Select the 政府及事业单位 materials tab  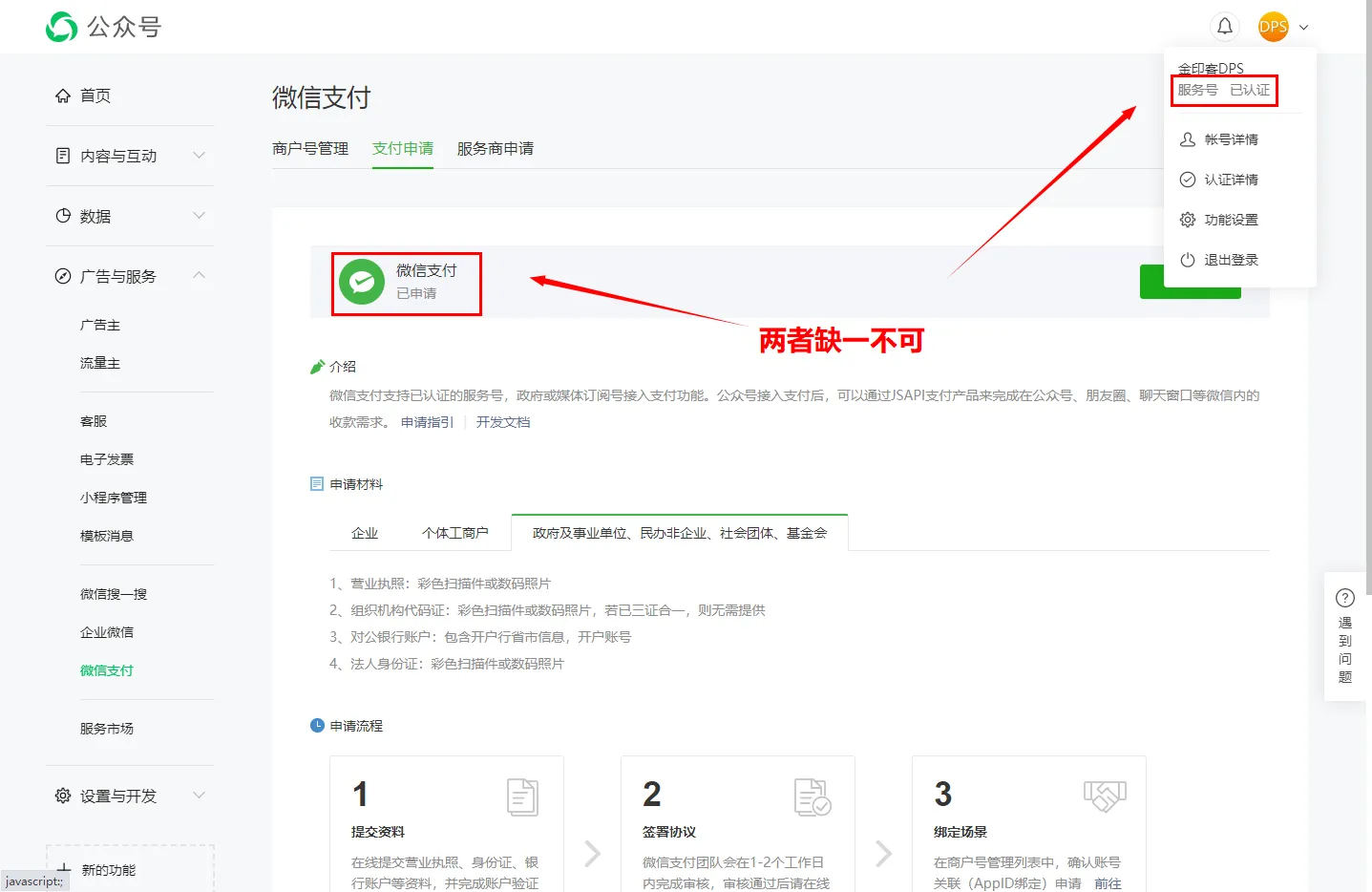point(680,533)
